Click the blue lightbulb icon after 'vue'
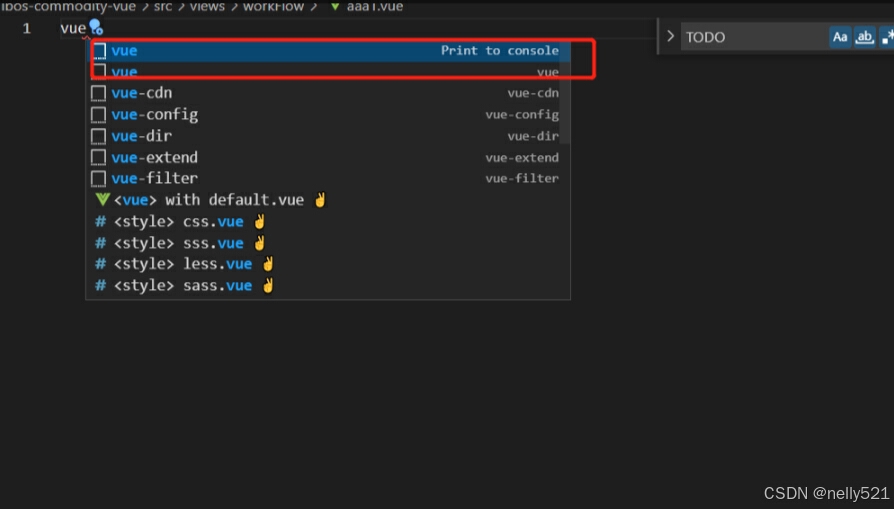894x509 pixels. pyautogui.click(x=96, y=27)
